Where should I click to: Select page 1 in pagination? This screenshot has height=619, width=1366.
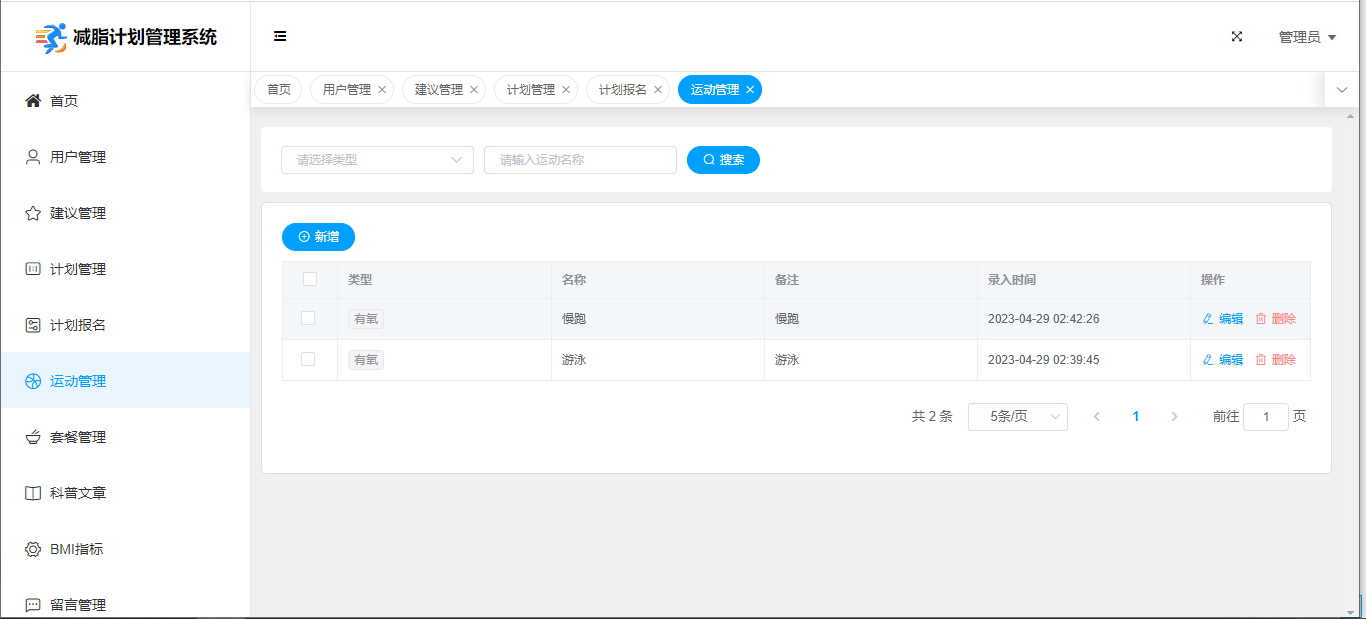1136,417
